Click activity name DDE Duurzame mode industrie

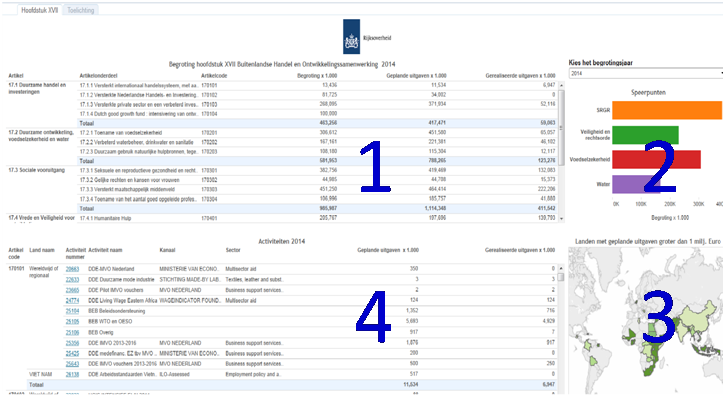click(121, 279)
